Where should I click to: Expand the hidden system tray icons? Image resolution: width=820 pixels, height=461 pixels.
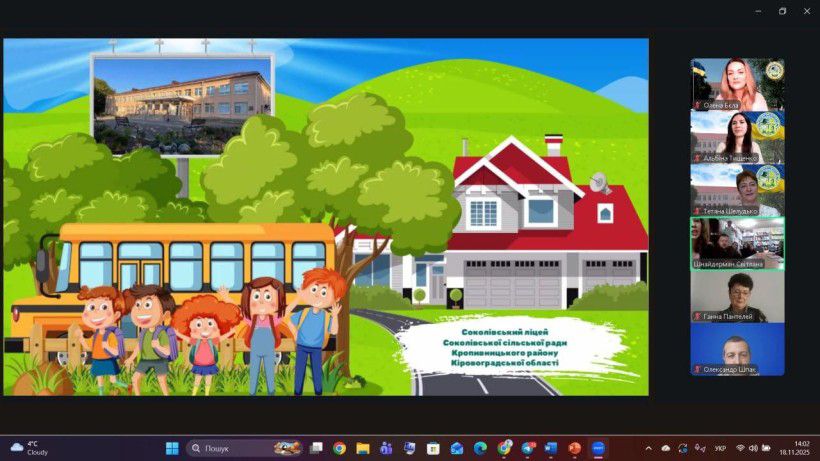point(648,448)
